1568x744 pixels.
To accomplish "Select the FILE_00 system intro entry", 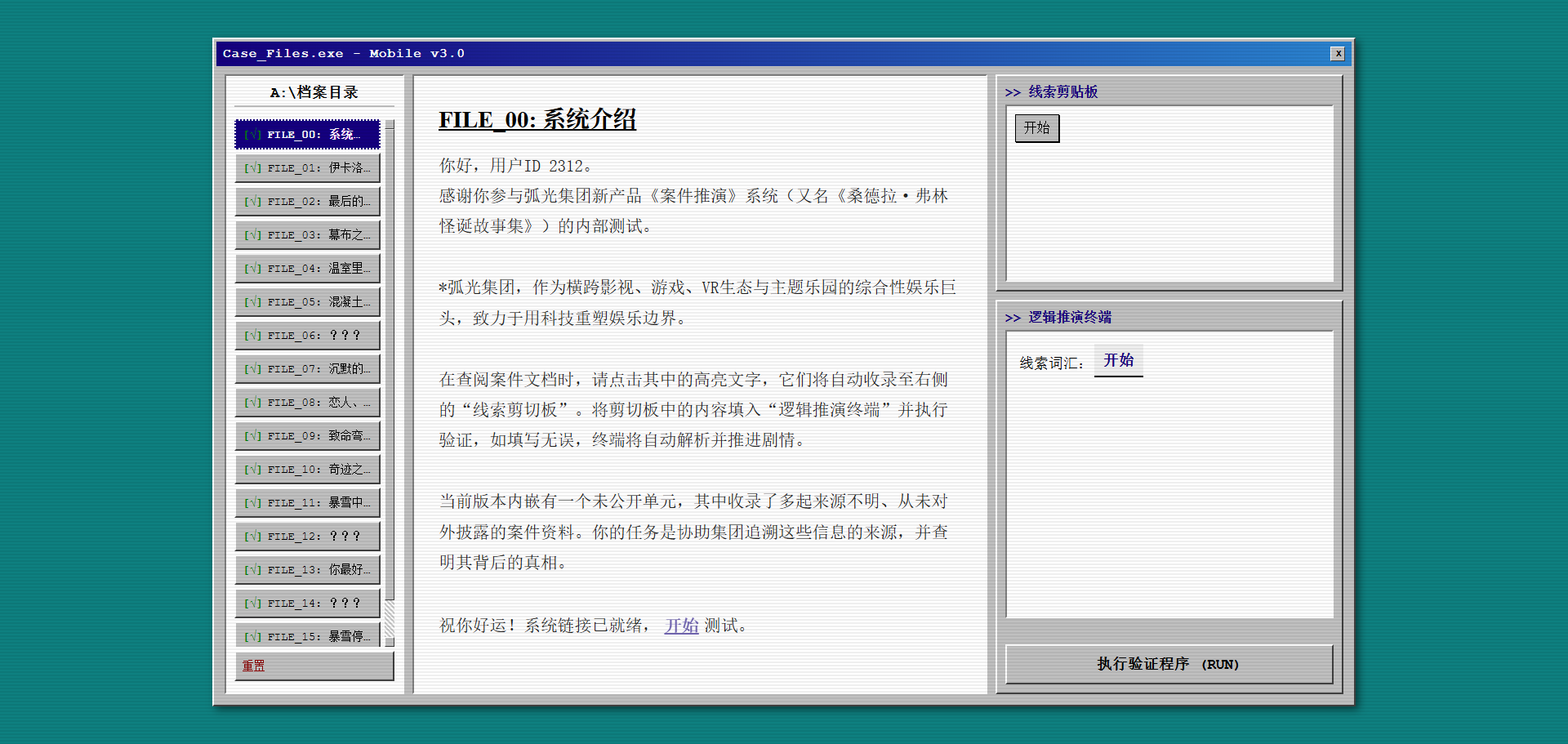I will (307, 135).
